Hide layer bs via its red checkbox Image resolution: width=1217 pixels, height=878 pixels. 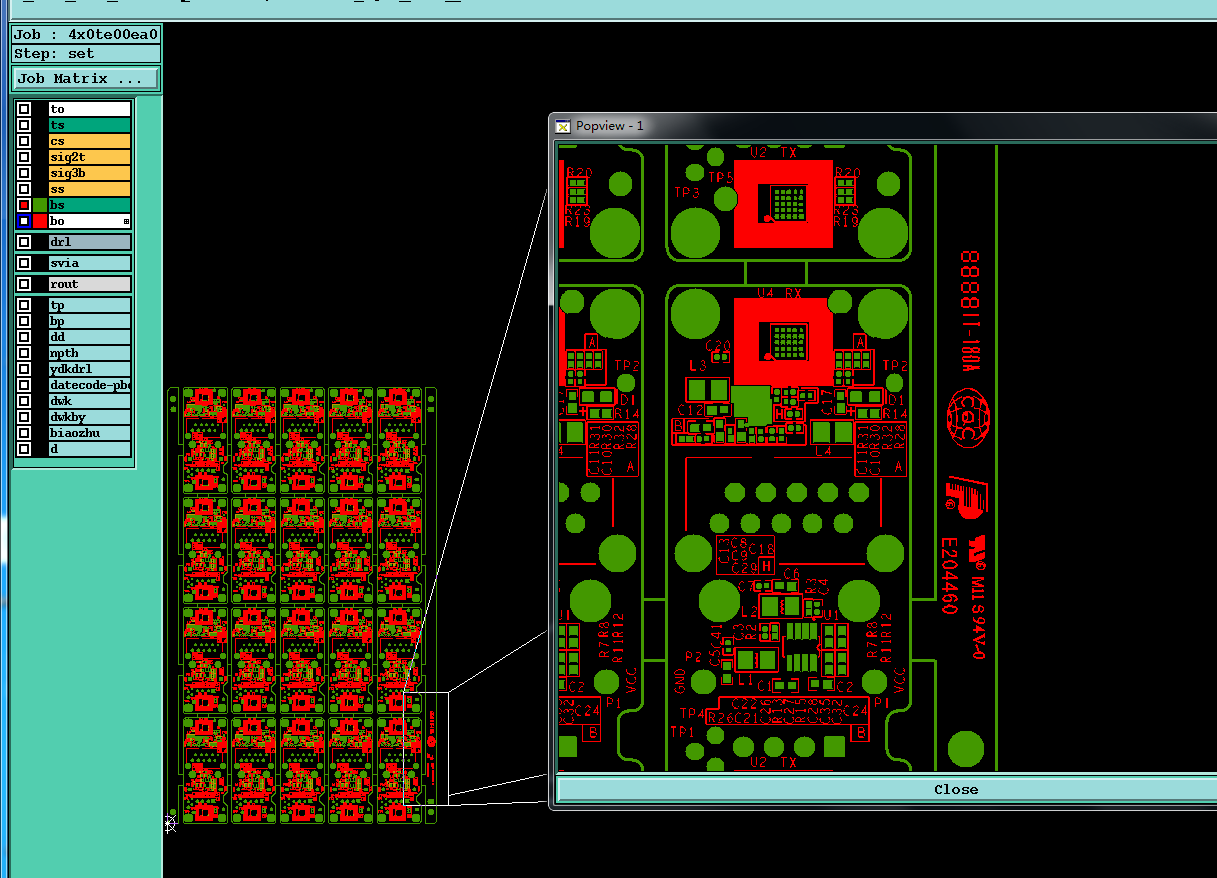[x=24, y=205]
